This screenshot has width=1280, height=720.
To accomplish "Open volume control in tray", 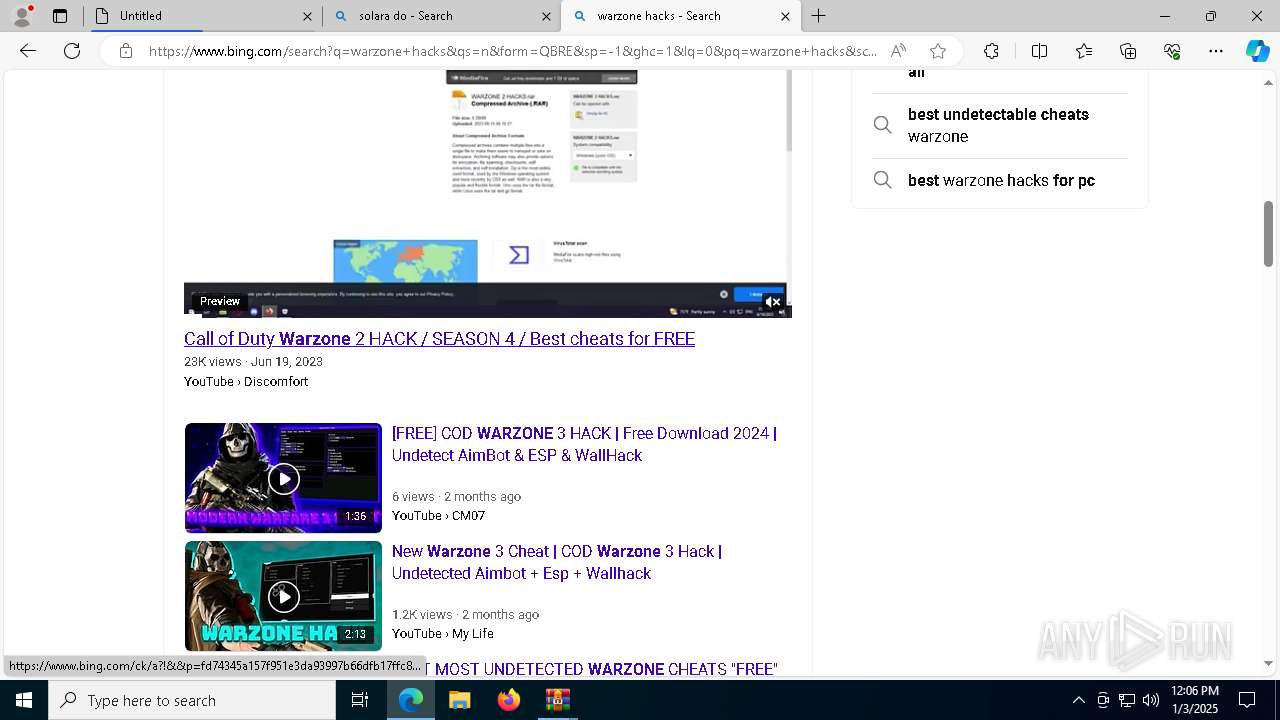I will click(1151, 700).
